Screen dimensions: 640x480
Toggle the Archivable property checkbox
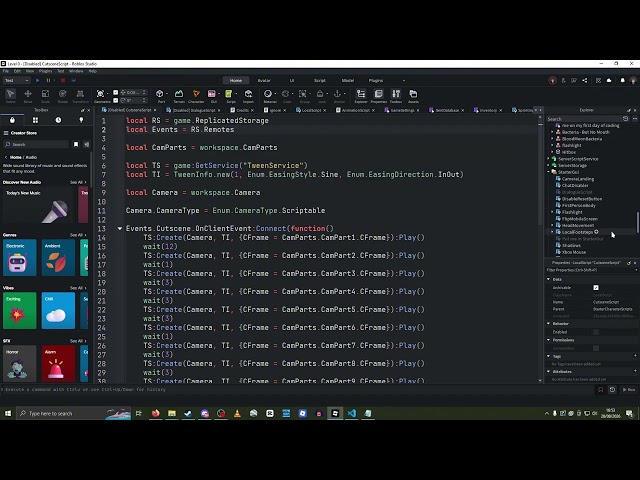[x=596, y=288]
